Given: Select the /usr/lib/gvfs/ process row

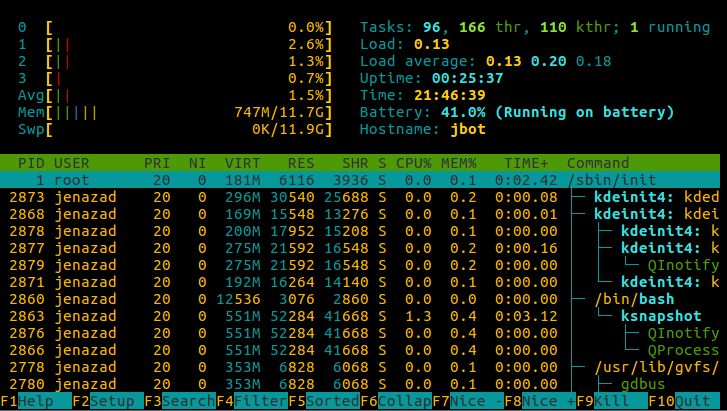Looking at the screenshot, I should (360, 367).
